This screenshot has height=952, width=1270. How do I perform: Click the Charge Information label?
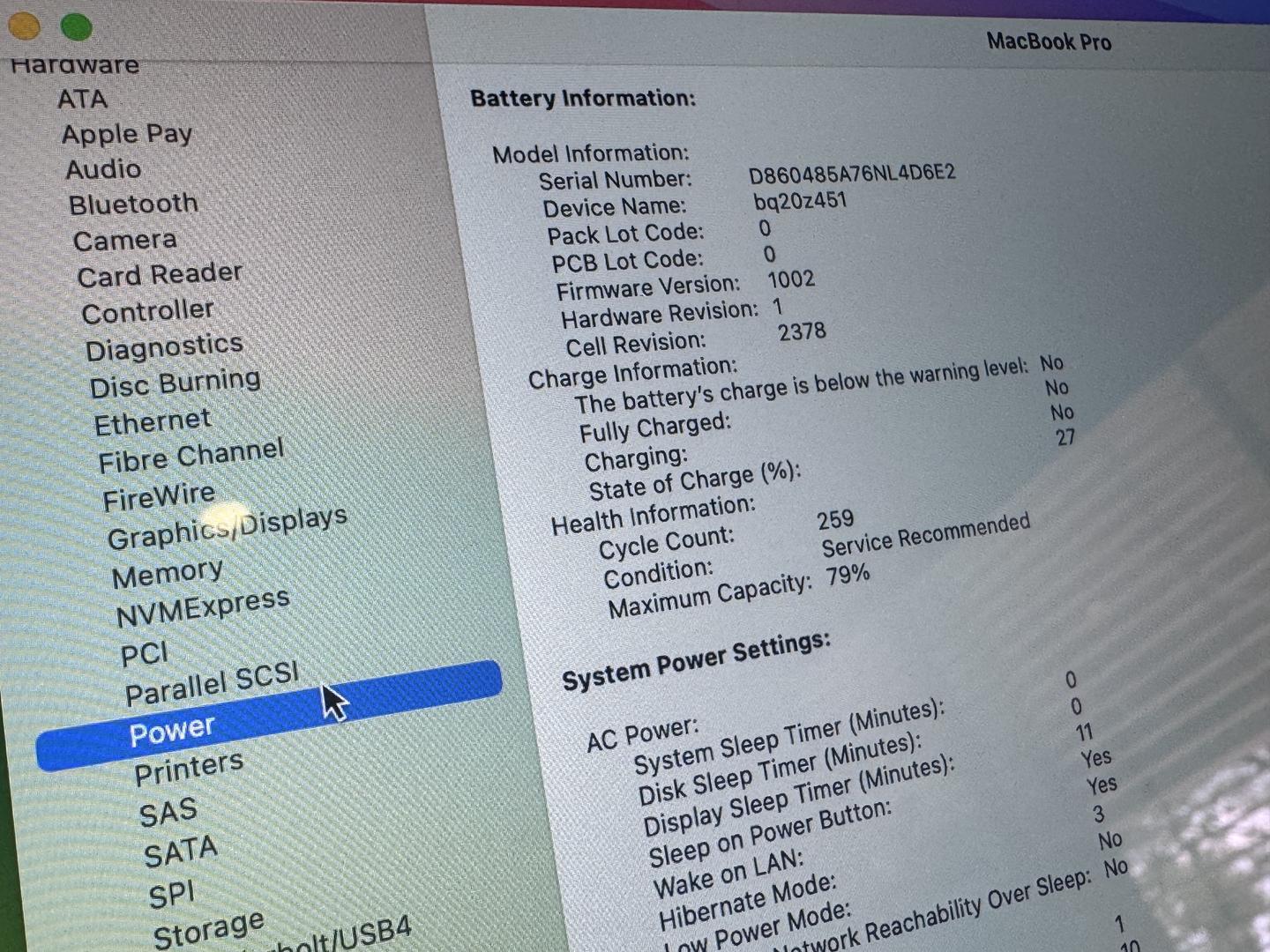[x=632, y=372]
